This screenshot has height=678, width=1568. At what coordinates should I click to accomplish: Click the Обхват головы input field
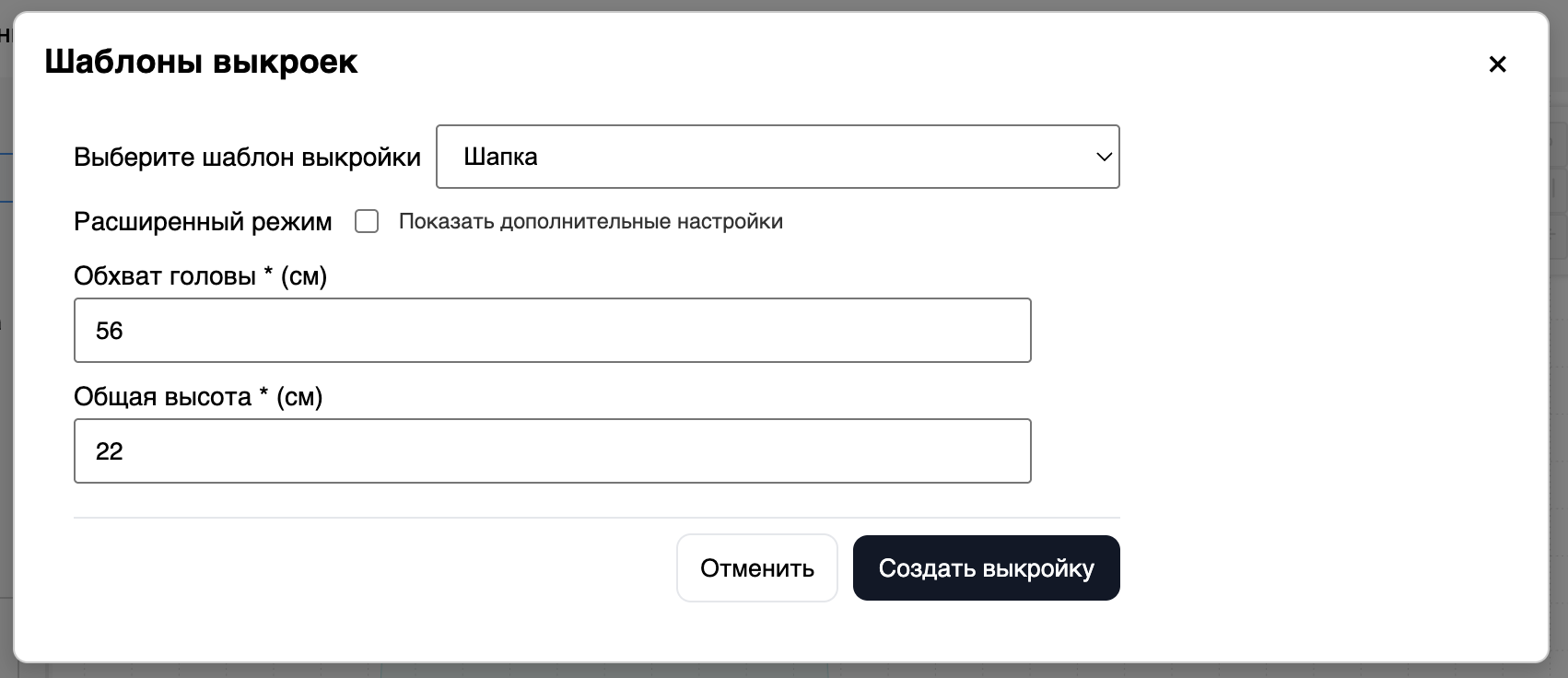551,330
